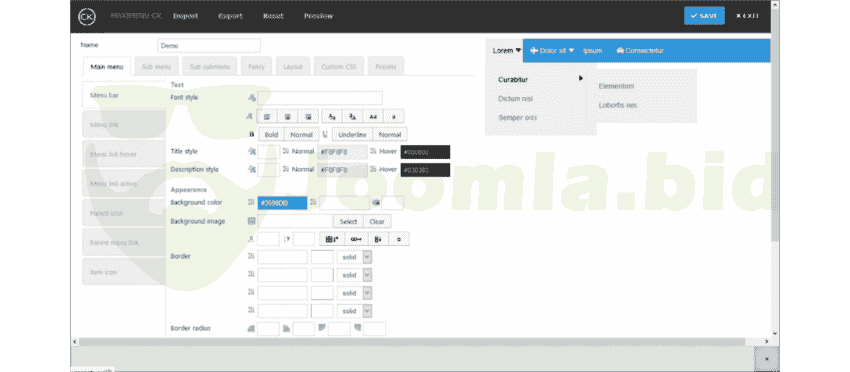The height and width of the screenshot is (372, 850).
Task: Select right text alignment icon
Action: click(308, 117)
